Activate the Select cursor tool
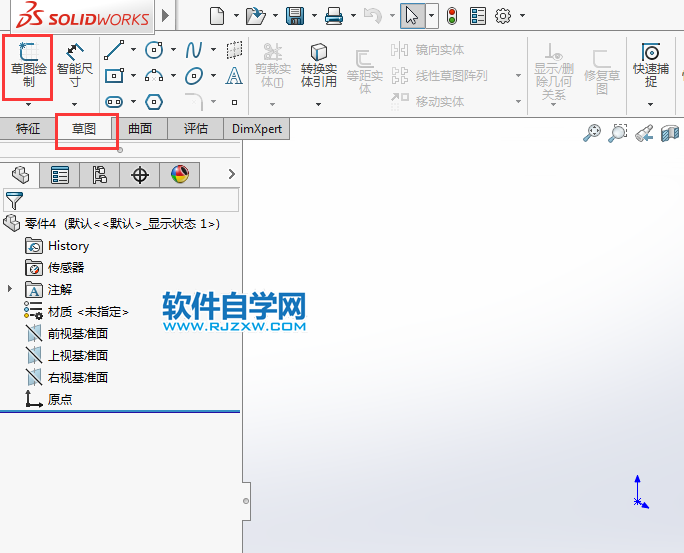Viewport: 684px width, 553px height. click(412, 16)
